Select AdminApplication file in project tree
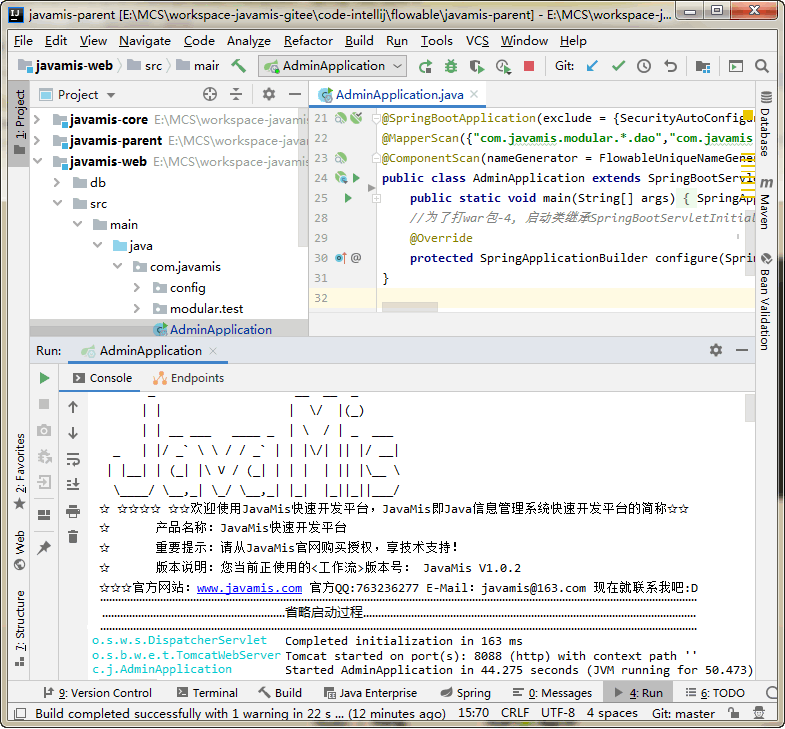 (x=220, y=329)
